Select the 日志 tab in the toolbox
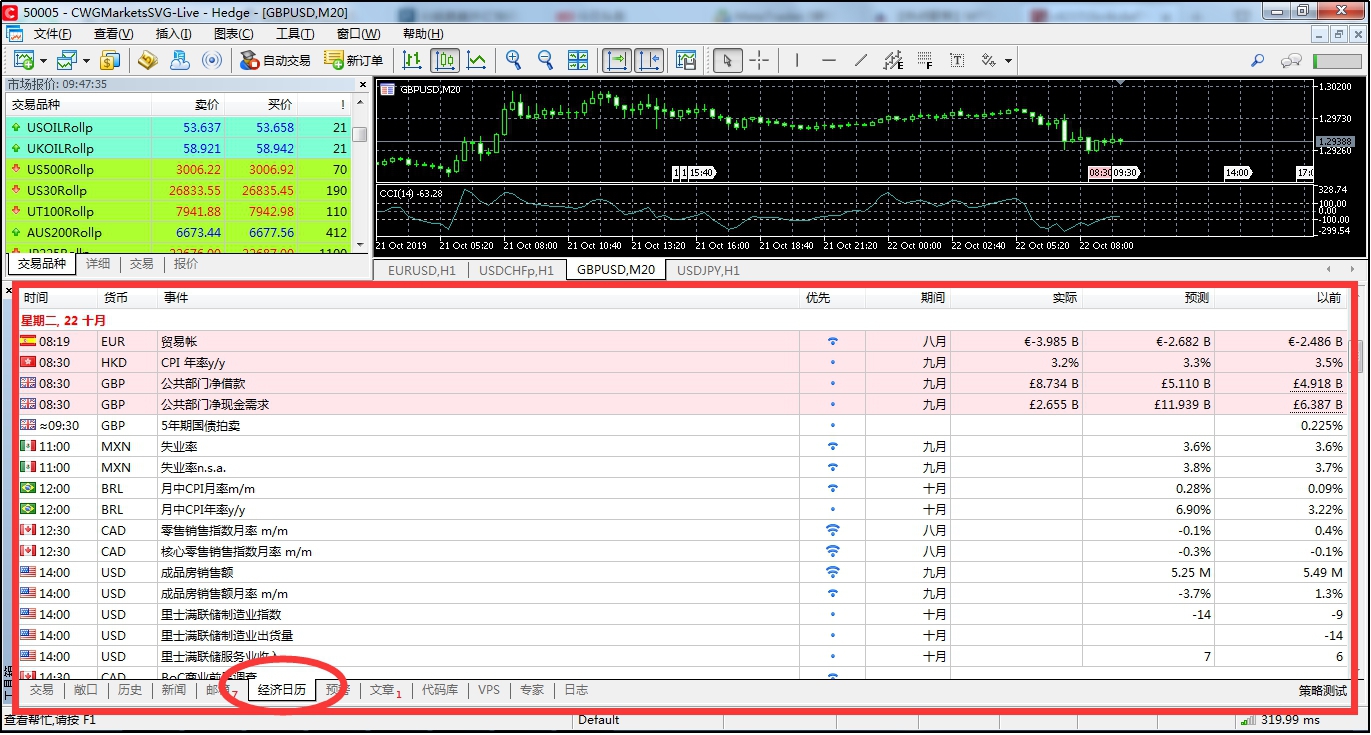The image size is (1371, 735). tap(576, 690)
